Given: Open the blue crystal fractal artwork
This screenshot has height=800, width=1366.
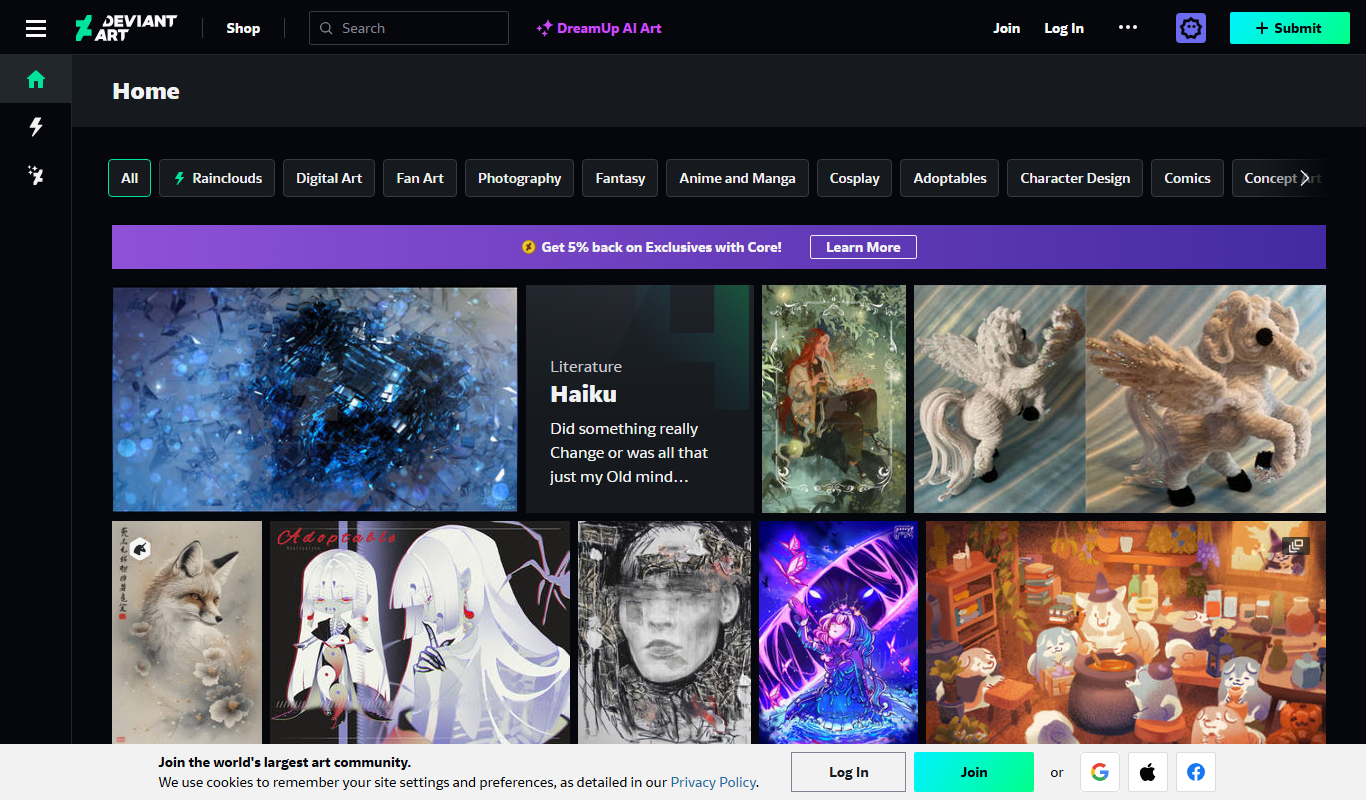Looking at the screenshot, I should (315, 399).
